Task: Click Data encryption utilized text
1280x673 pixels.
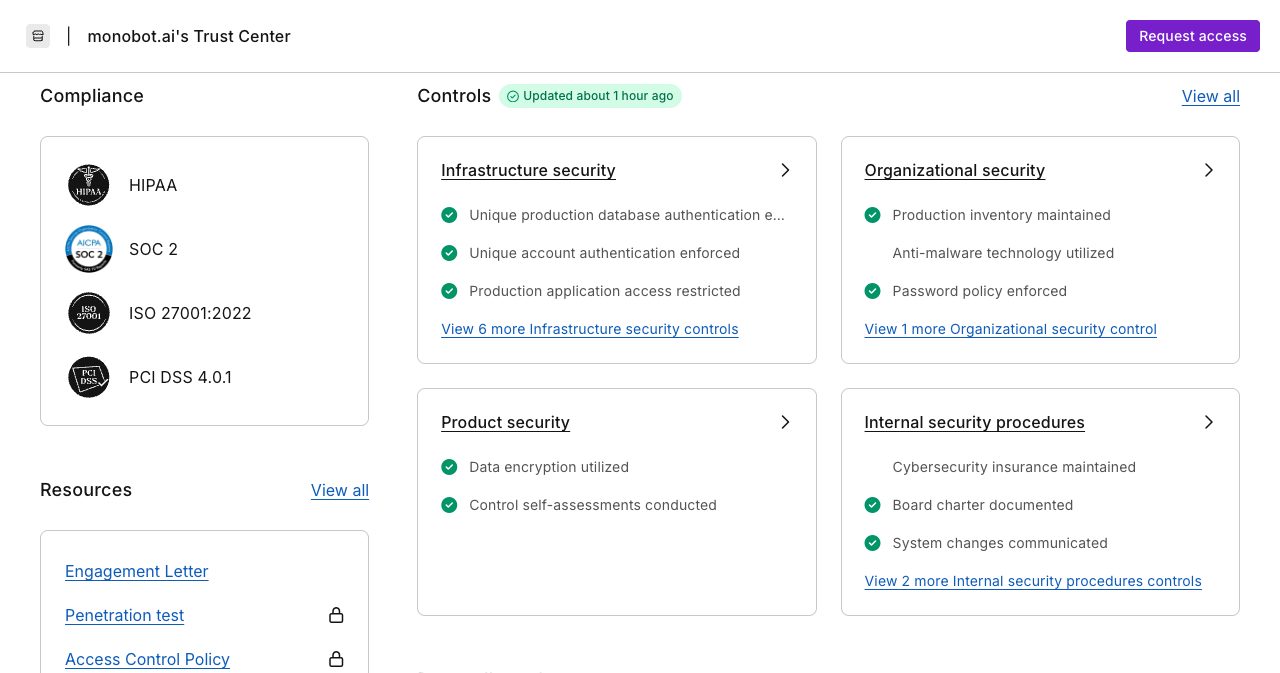Action: (549, 467)
